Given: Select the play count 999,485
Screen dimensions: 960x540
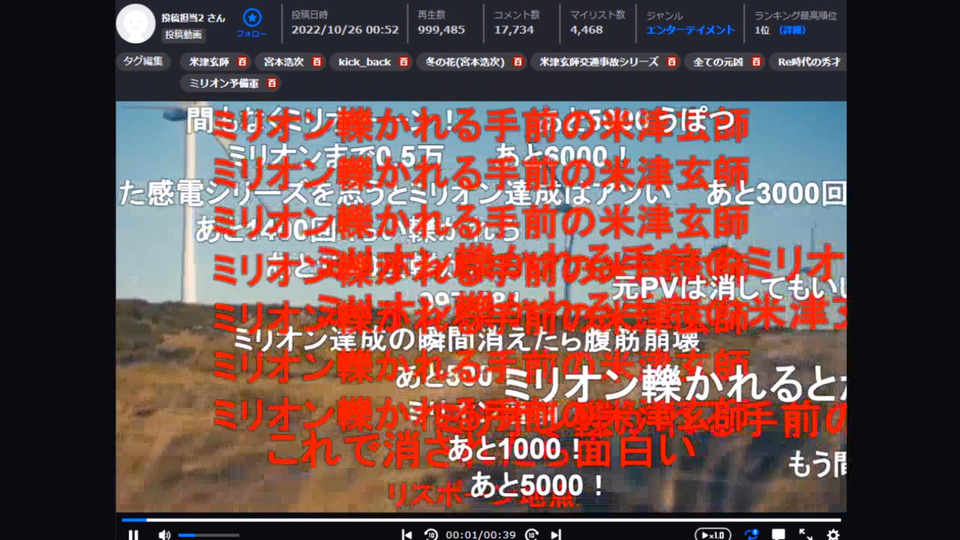Looking at the screenshot, I should 441,30.
